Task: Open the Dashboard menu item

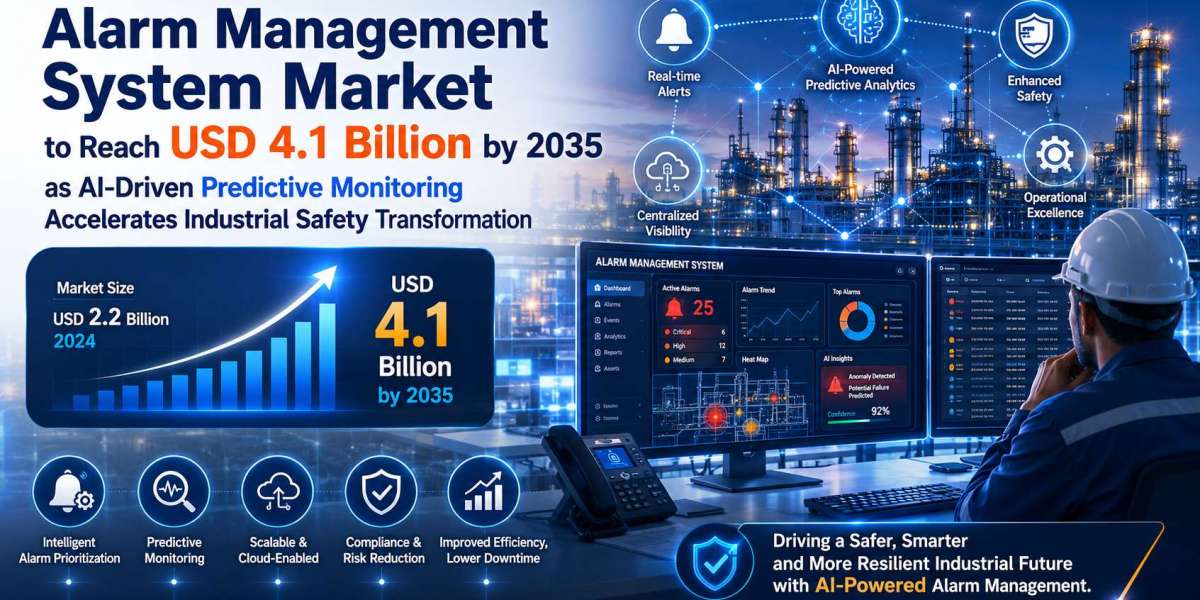Action: point(618,289)
